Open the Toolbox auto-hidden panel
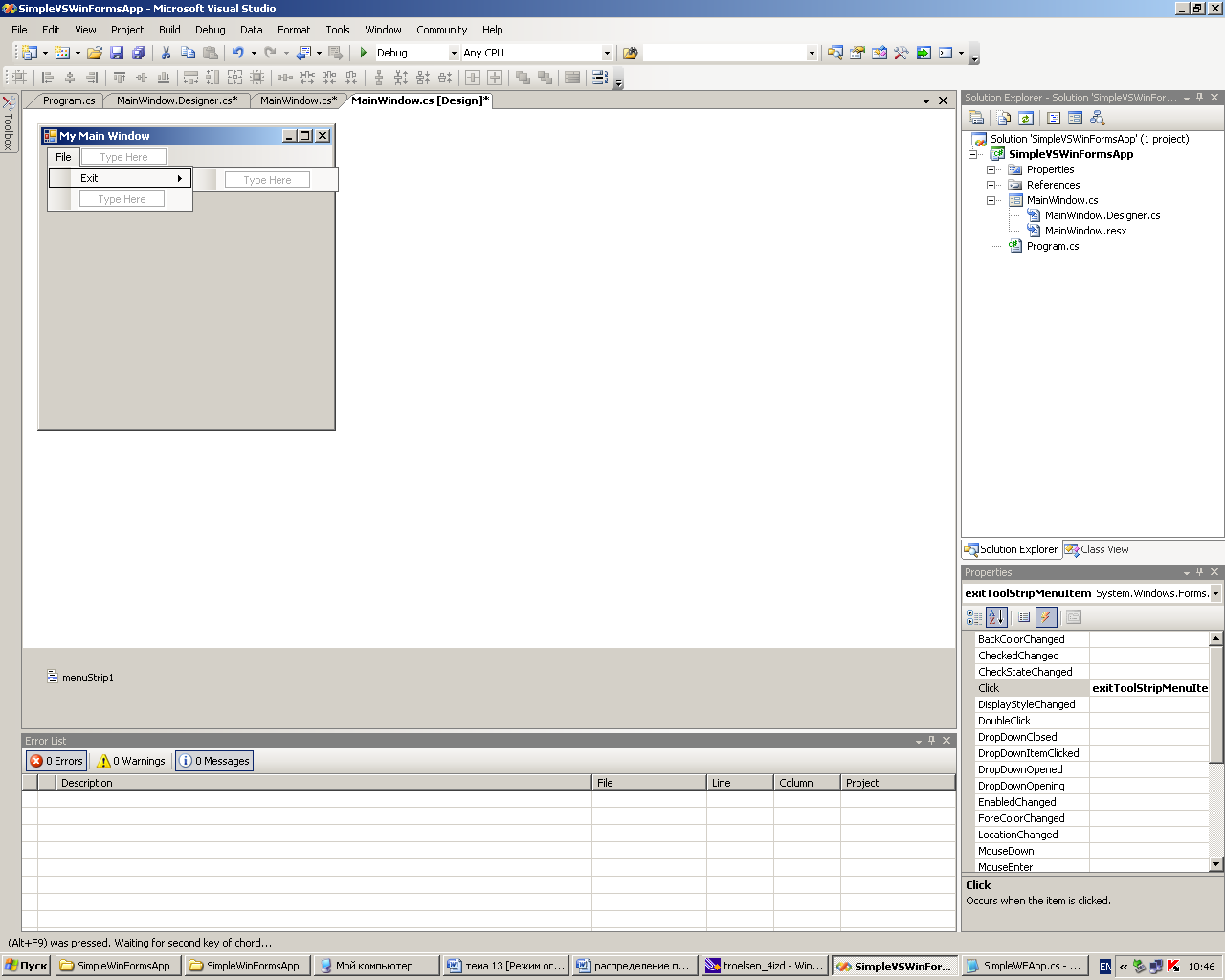This screenshot has width=1225, height=980. [x=9, y=122]
